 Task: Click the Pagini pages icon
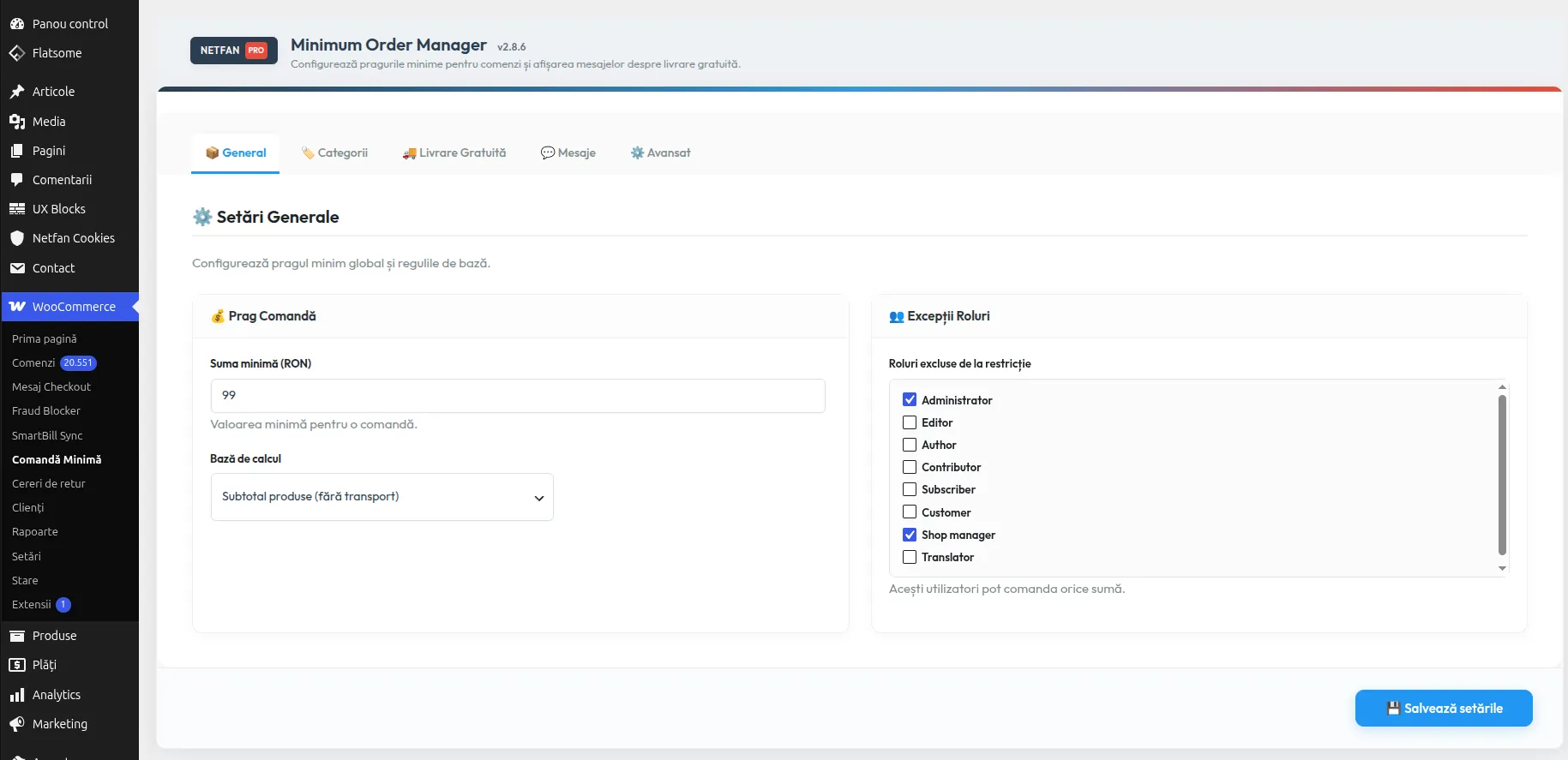pyautogui.click(x=17, y=151)
